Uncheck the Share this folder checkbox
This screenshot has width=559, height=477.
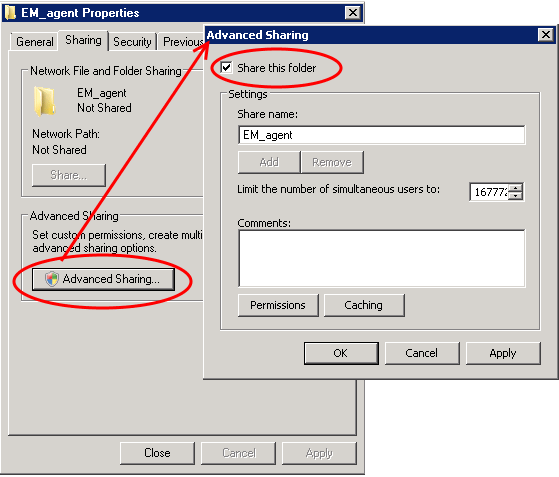[x=226, y=67]
